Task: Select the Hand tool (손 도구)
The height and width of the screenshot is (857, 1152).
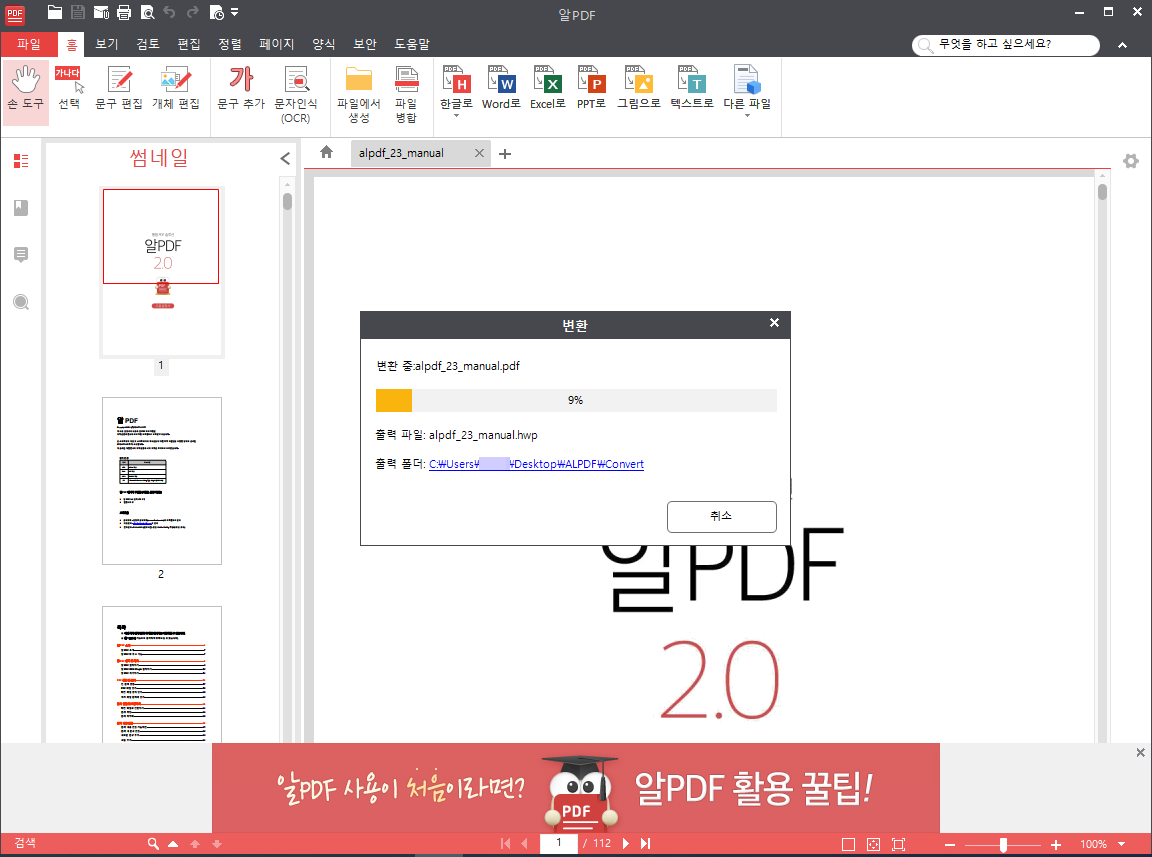Action: coord(26,92)
